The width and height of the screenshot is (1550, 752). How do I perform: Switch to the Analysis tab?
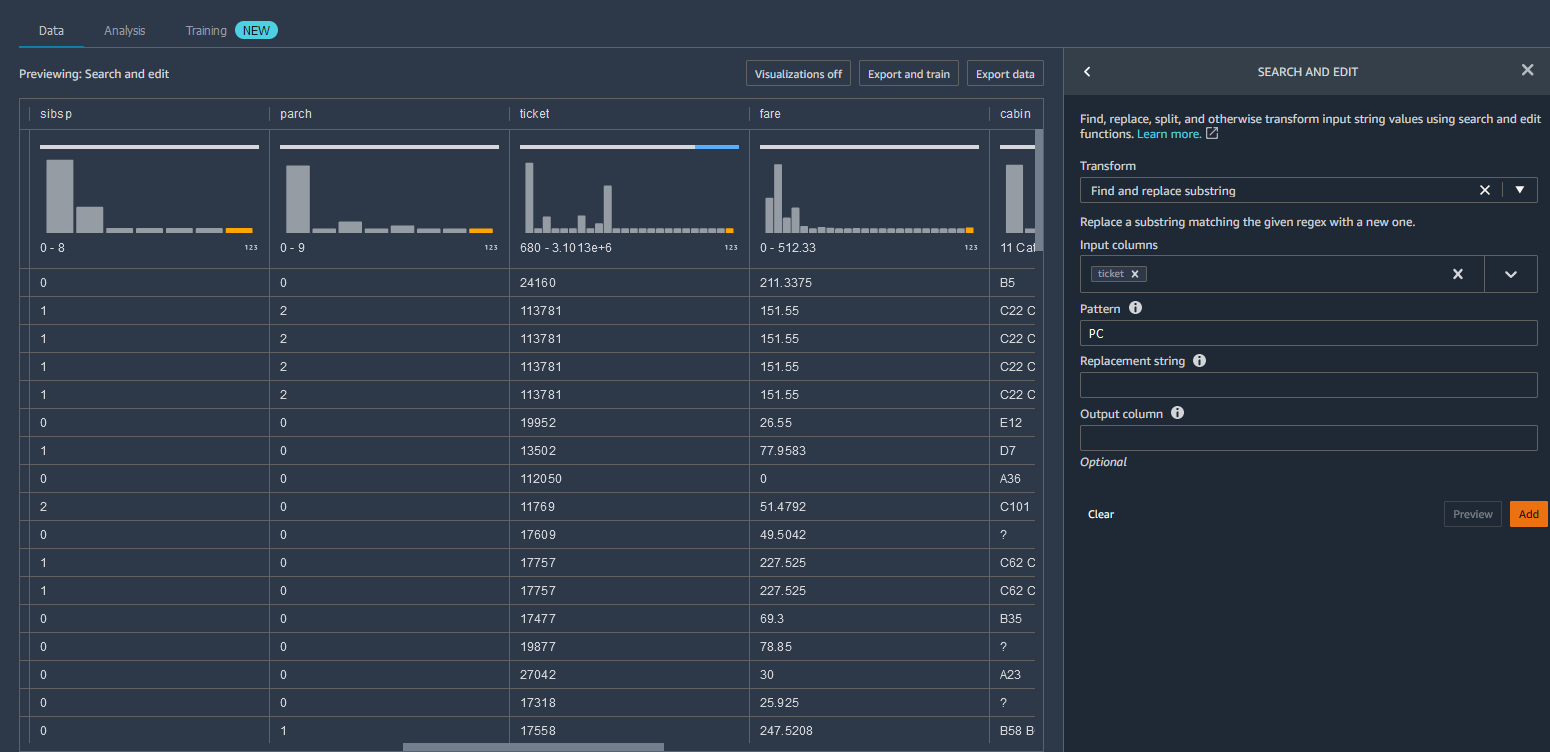(x=125, y=31)
